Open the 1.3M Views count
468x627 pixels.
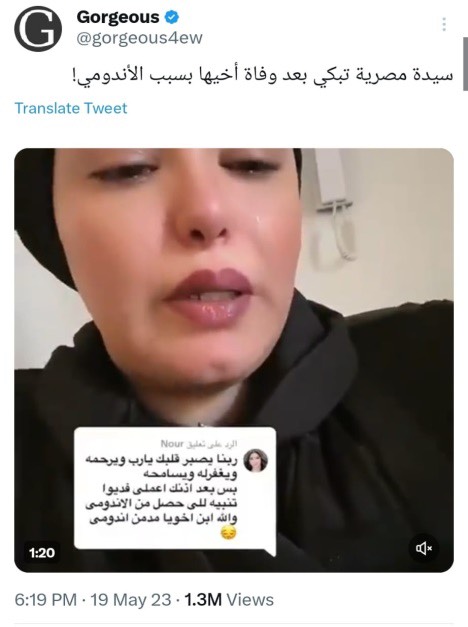pyautogui.click(x=229, y=600)
